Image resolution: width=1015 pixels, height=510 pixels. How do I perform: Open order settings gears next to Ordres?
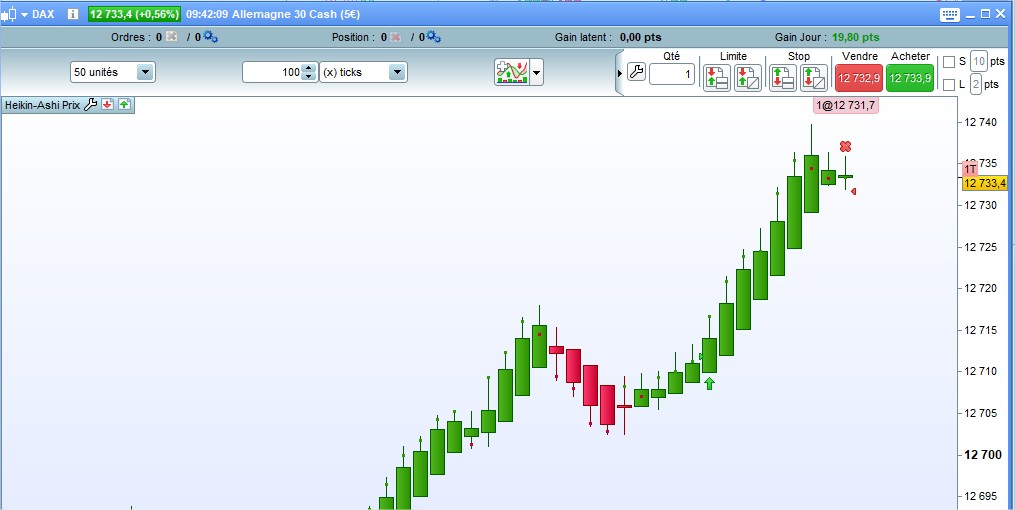tap(210, 37)
